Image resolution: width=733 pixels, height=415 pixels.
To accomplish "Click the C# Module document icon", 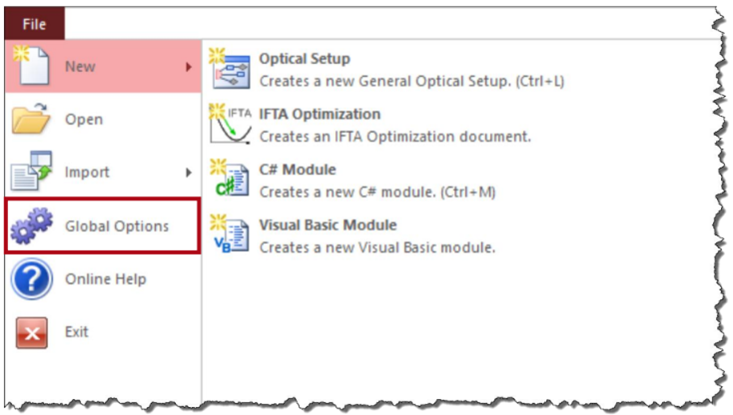I will click(x=230, y=179).
